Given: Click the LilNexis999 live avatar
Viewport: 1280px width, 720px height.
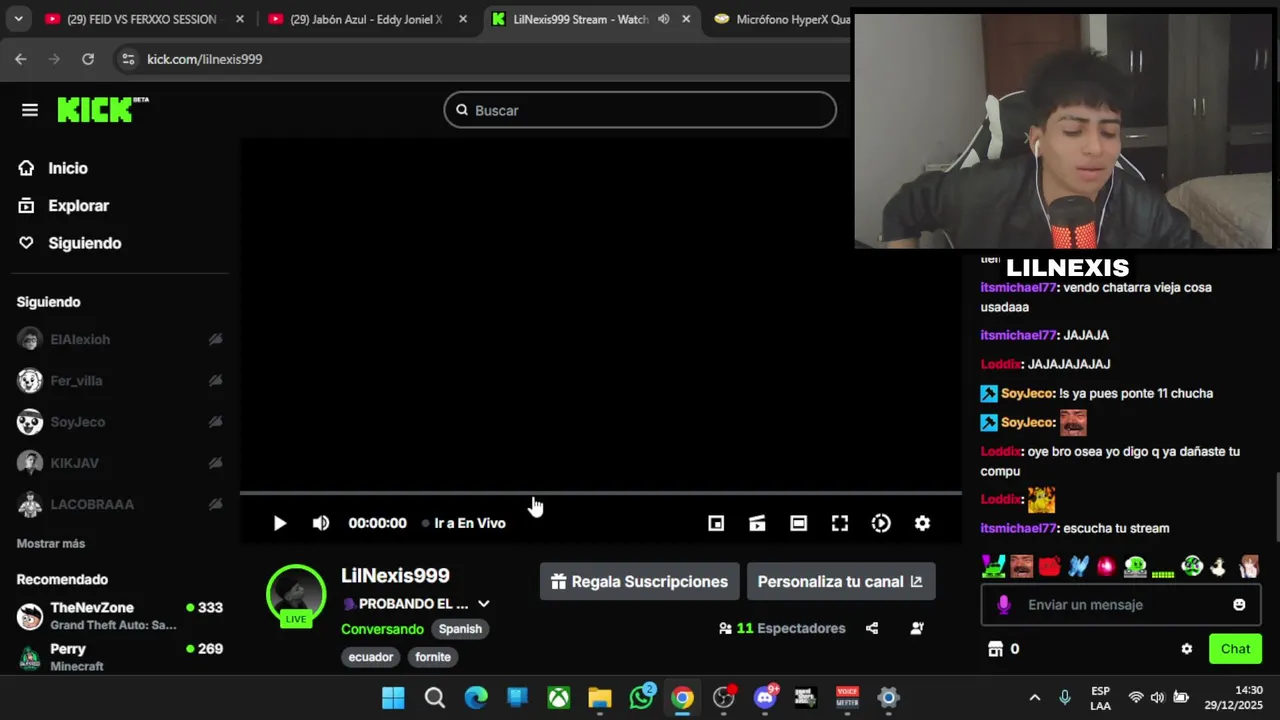Looking at the screenshot, I should (296, 595).
